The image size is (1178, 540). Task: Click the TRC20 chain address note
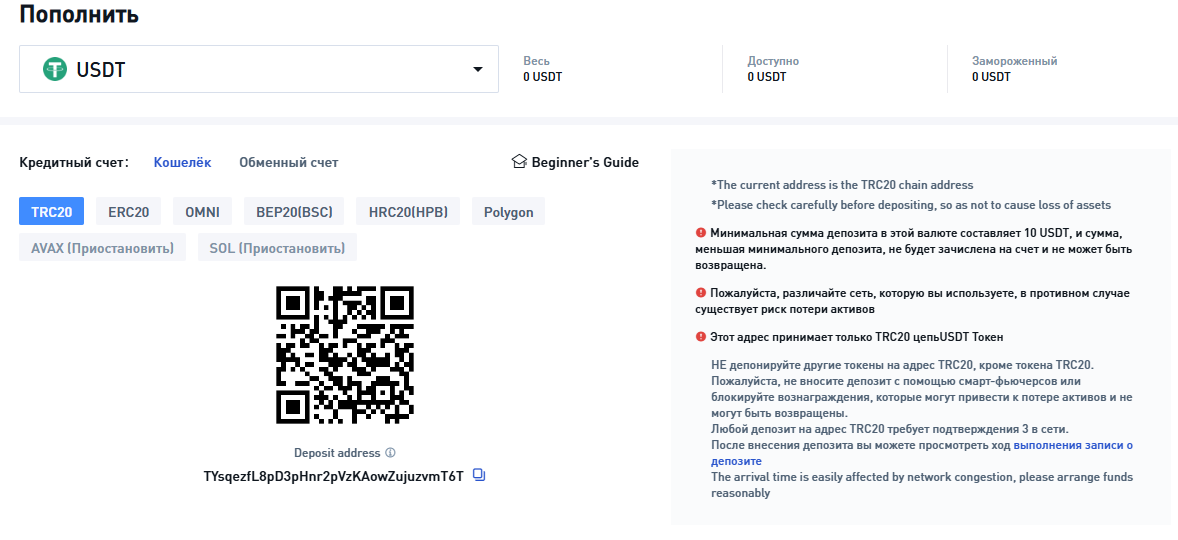[842, 185]
